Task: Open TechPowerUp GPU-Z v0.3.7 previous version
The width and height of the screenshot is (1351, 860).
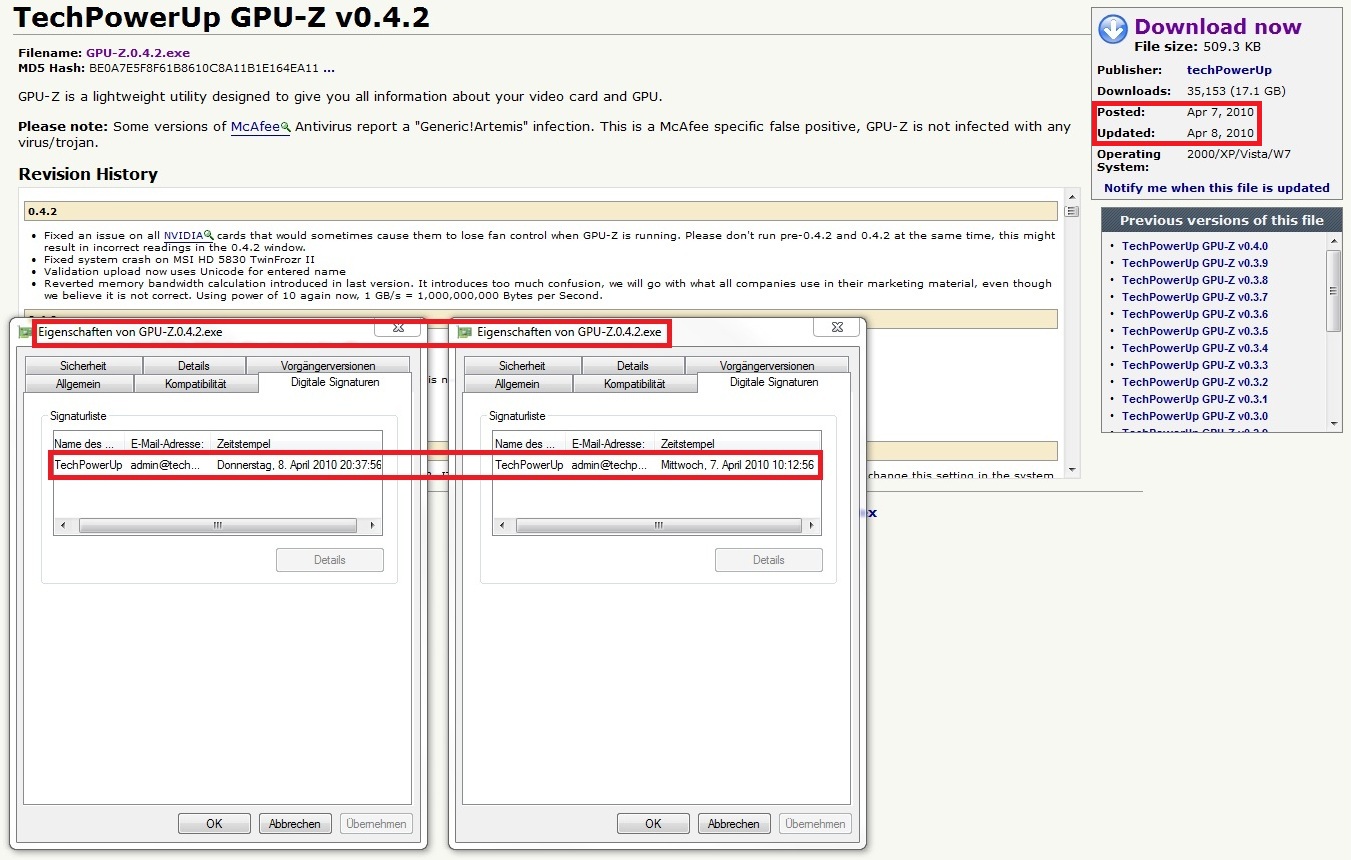Action: (1194, 297)
